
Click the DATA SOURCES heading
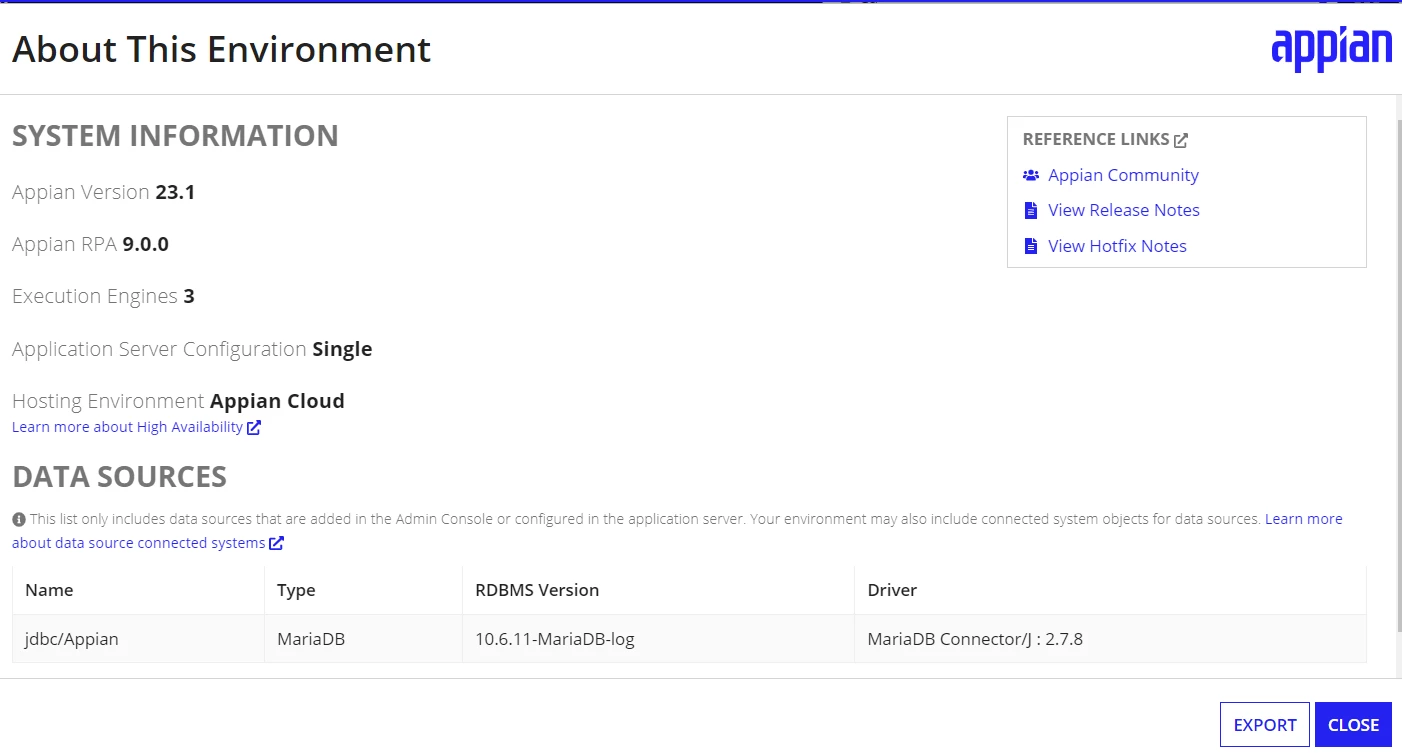pyautogui.click(x=119, y=477)
